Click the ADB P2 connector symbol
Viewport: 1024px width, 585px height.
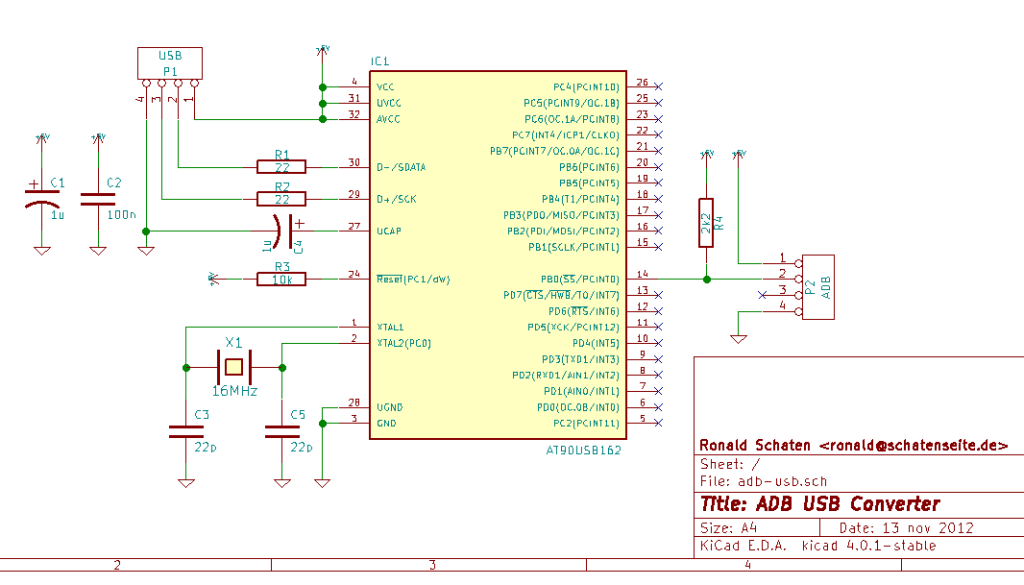819,287
